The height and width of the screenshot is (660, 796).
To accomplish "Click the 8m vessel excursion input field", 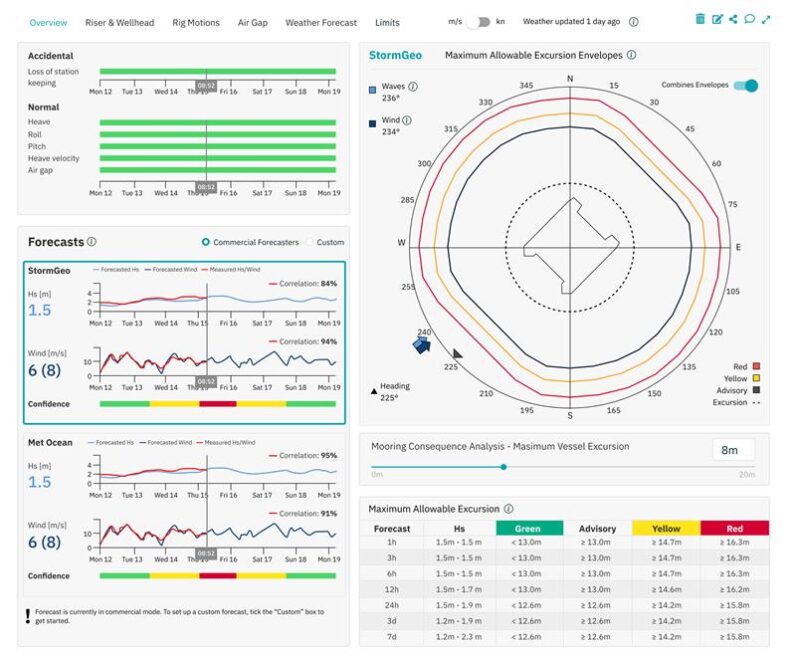I will coord(732,450).
